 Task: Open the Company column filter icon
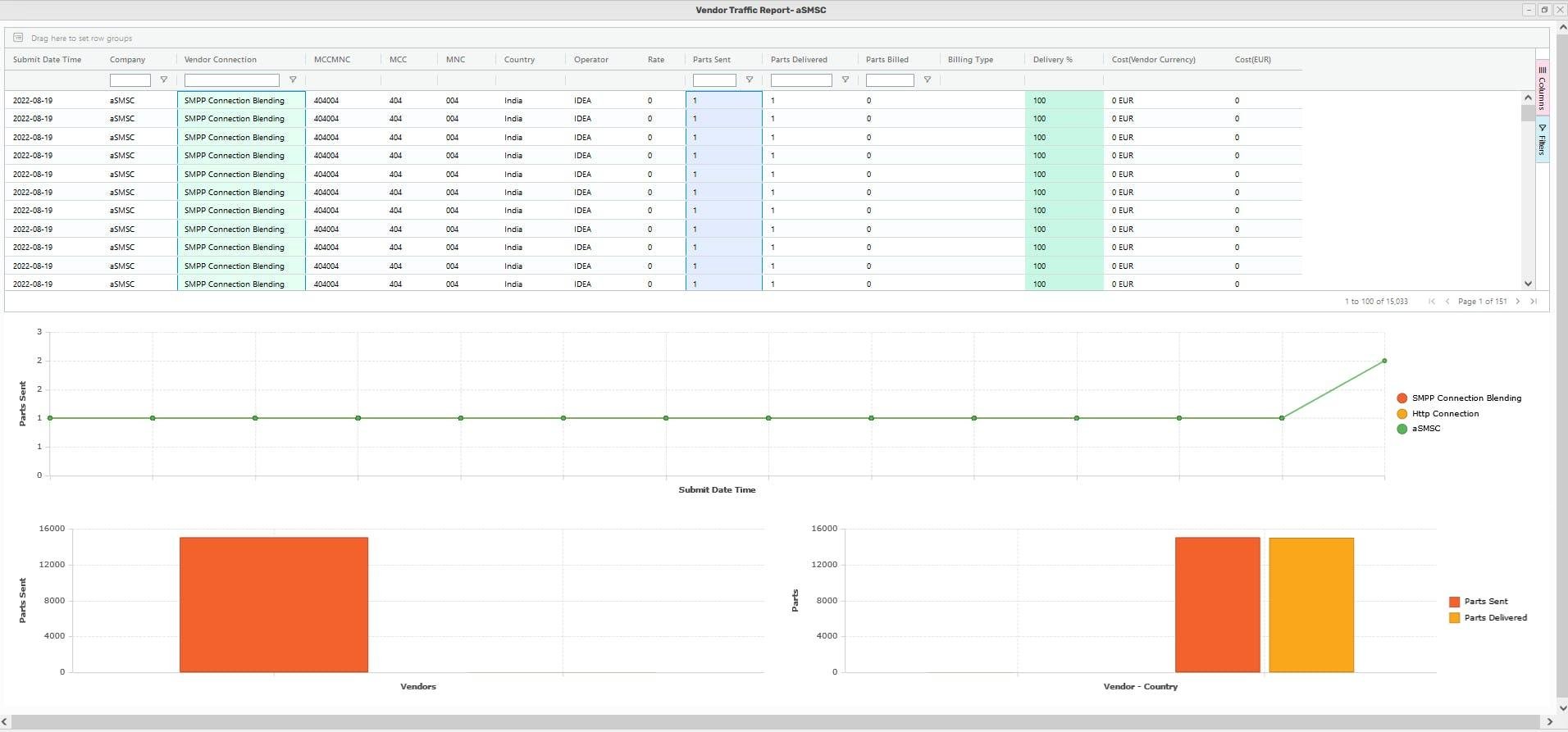(163, 80)
